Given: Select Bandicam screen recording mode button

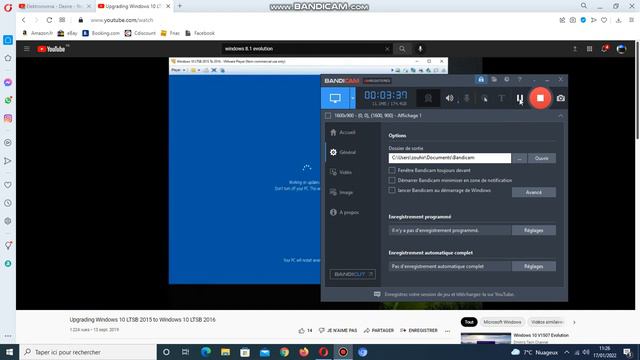Looking at the screenshot, I should coord(335,98).
